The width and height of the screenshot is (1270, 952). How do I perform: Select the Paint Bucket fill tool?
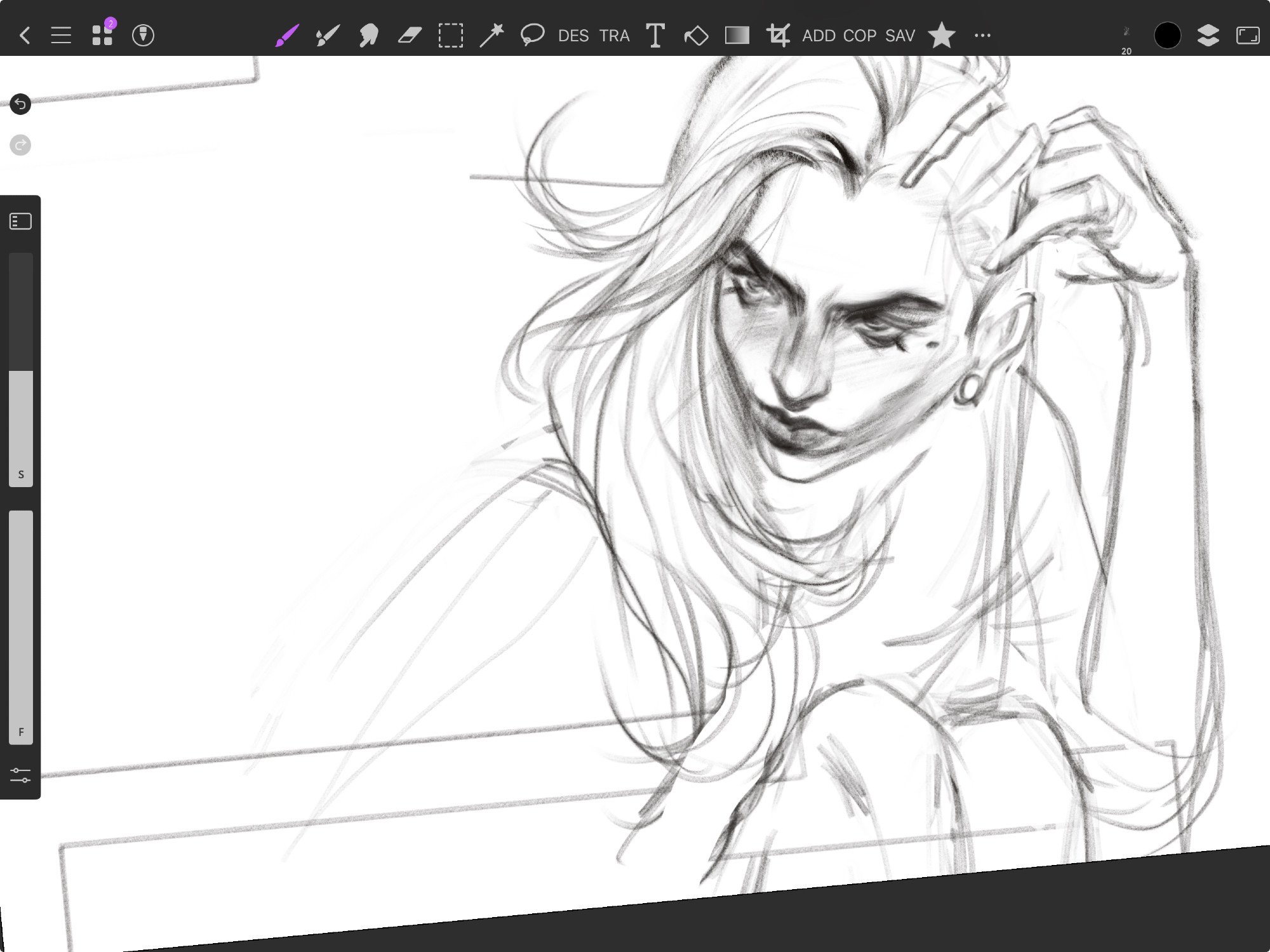[696, 35]
